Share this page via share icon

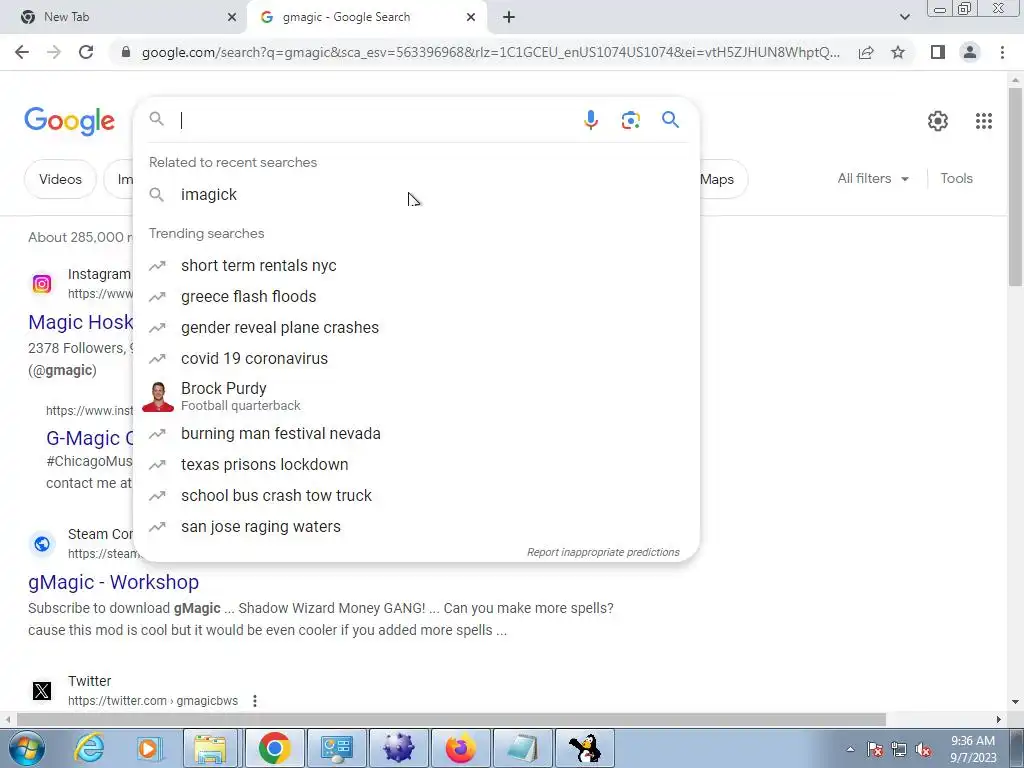click(x=866, y=52)
